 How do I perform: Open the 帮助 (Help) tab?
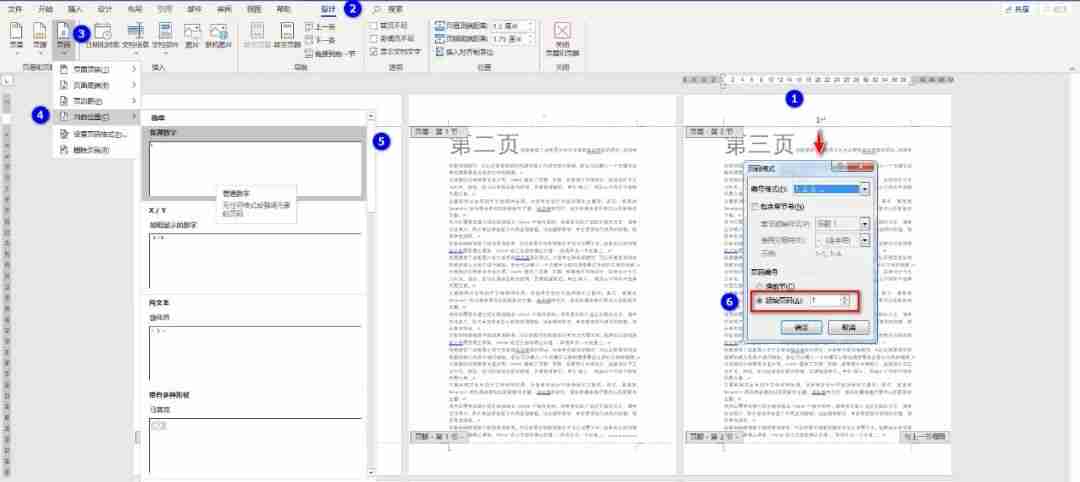[x=284, y=10]
